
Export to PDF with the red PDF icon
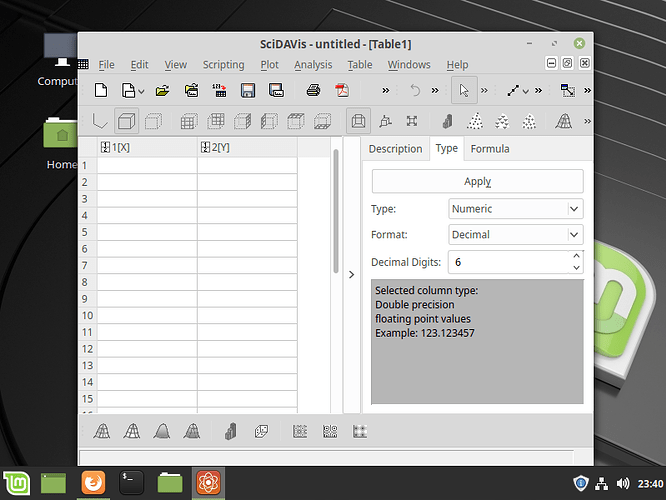[342, 90]
